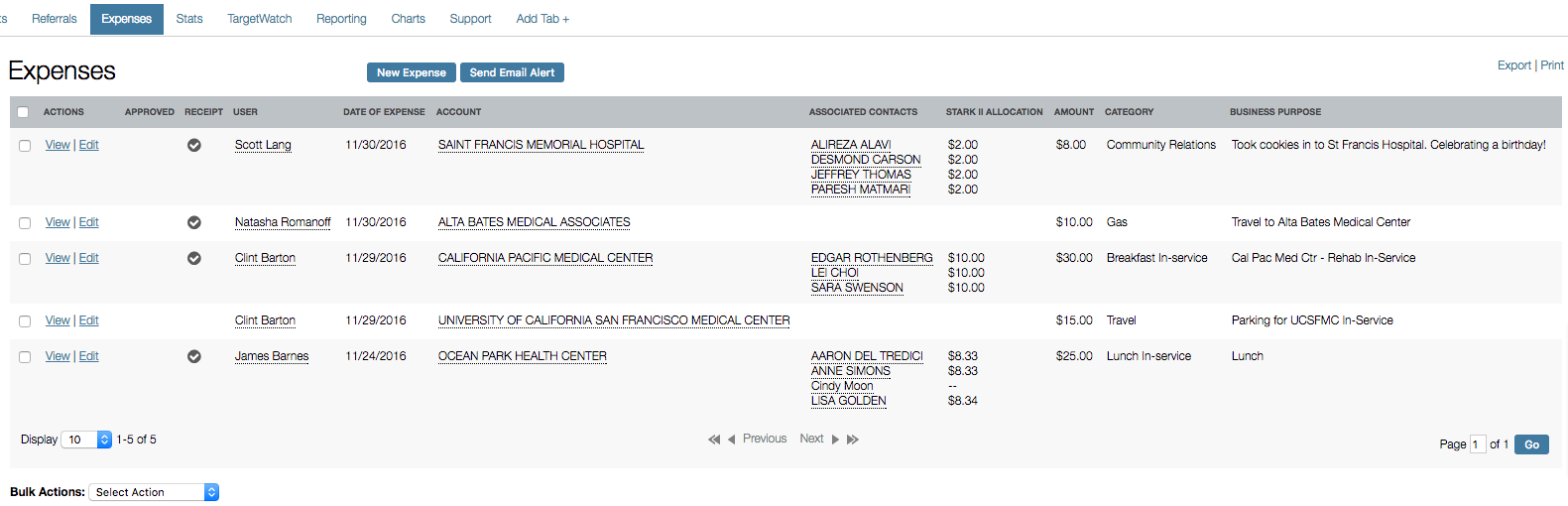This screenshot has height=506, width=1568.
Task: Switch to the Reporting tab
Action: coord(341,19)
